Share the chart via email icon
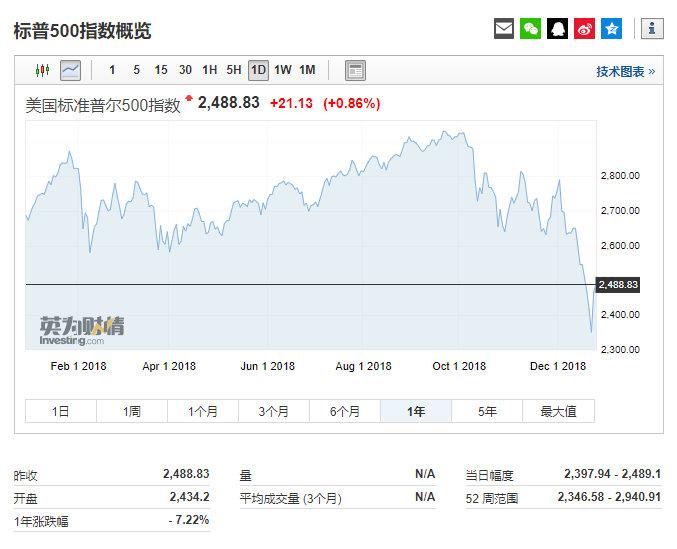Screen dimensions: 677x549 click(x=503, y=29)
